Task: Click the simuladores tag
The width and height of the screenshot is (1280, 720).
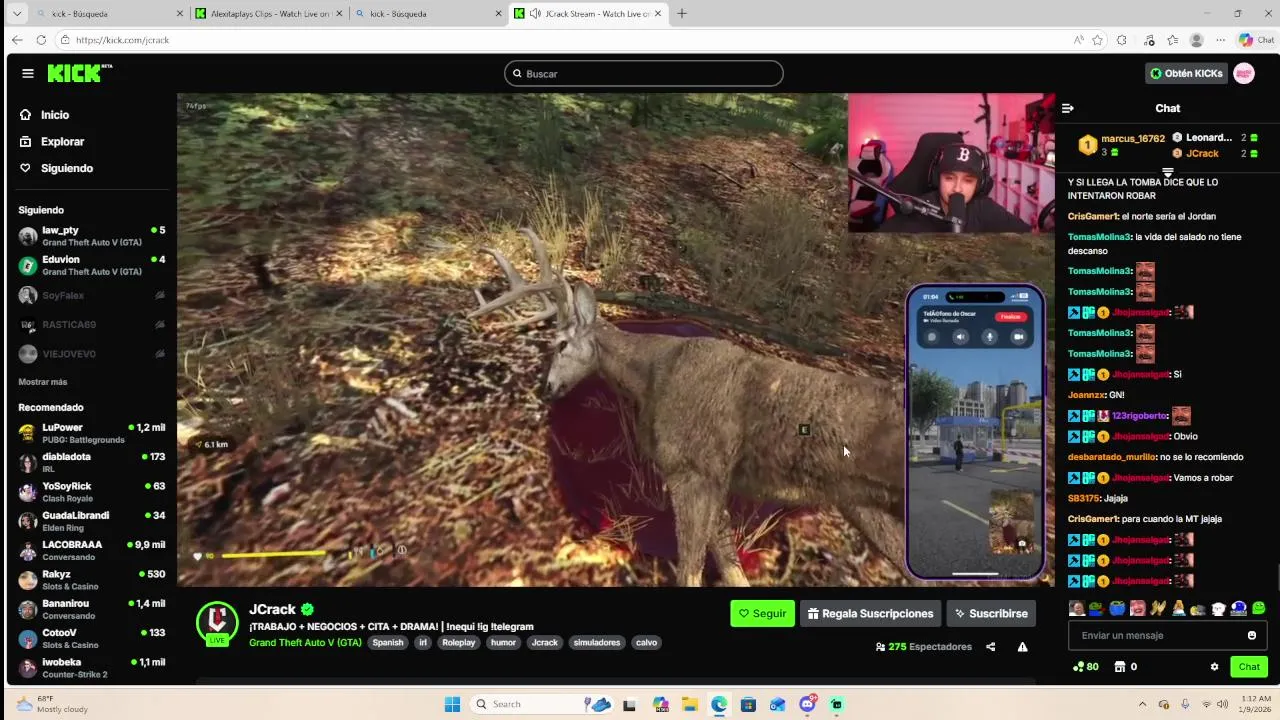Action: 596,643
